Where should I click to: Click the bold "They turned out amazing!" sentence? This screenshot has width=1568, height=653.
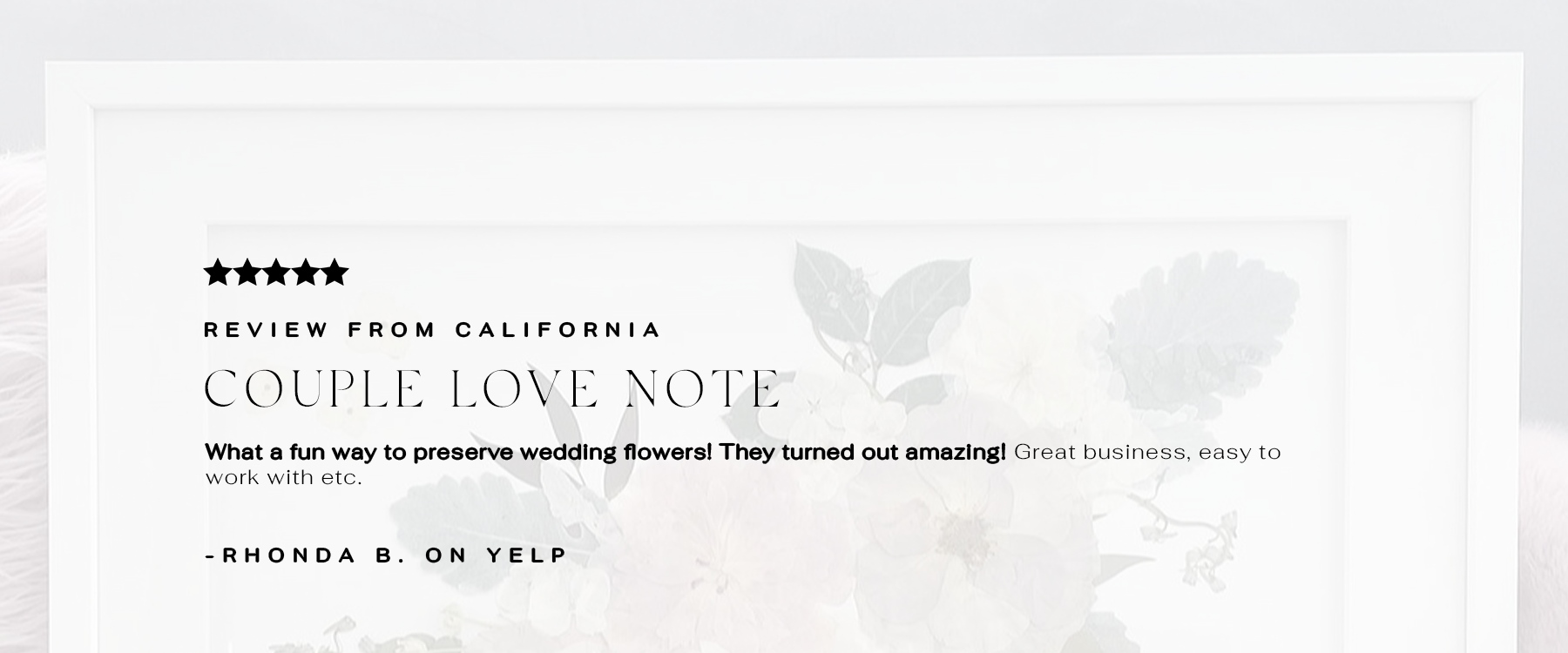862,453
